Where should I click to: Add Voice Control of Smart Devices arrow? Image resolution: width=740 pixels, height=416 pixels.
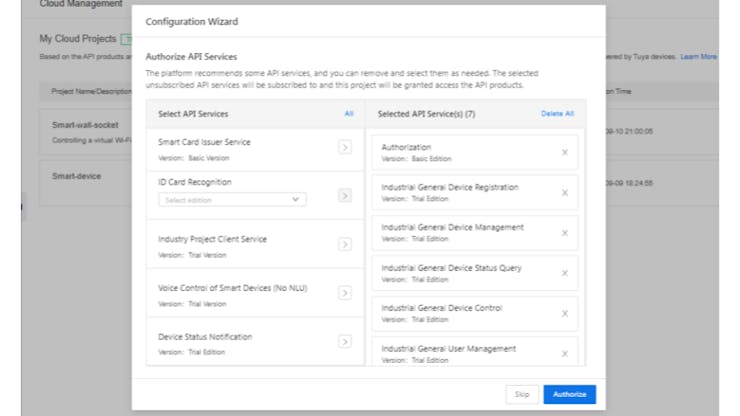click(x=344, y=293)
